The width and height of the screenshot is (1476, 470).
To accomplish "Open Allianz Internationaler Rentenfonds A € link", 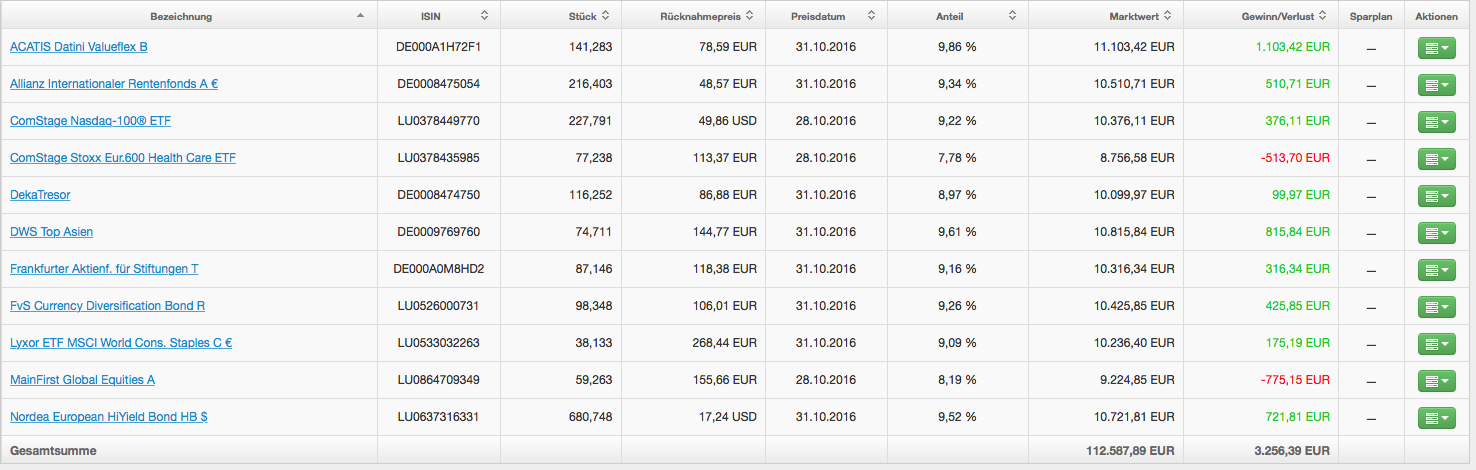I will [114, 84].
